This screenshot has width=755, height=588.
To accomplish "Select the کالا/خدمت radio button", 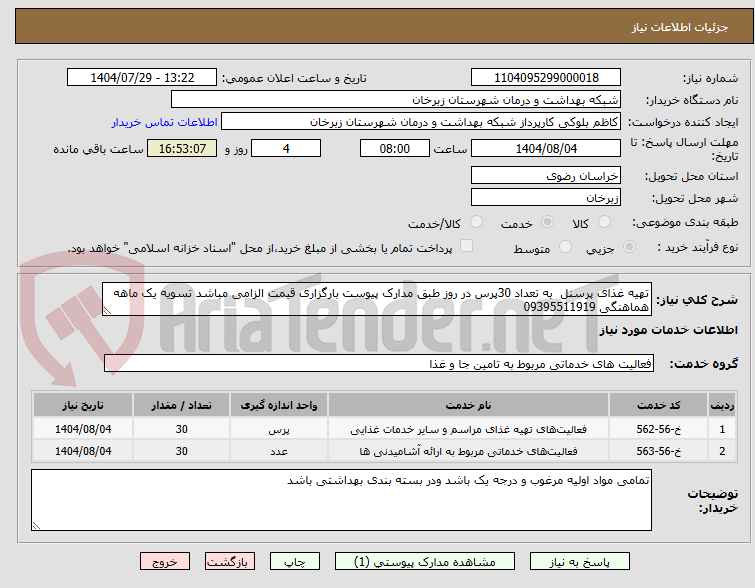I will (476, 222).
